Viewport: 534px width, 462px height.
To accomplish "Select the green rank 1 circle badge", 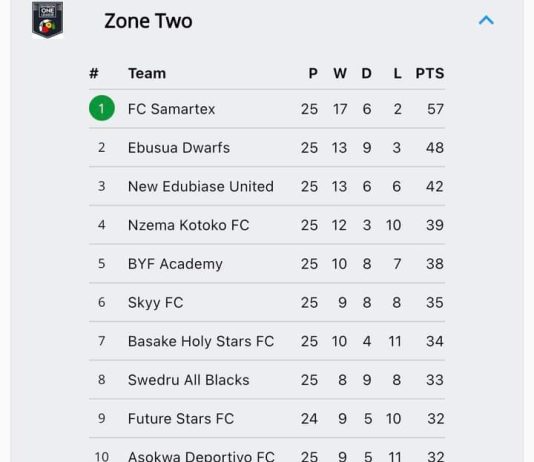I will tap(101, 108).
